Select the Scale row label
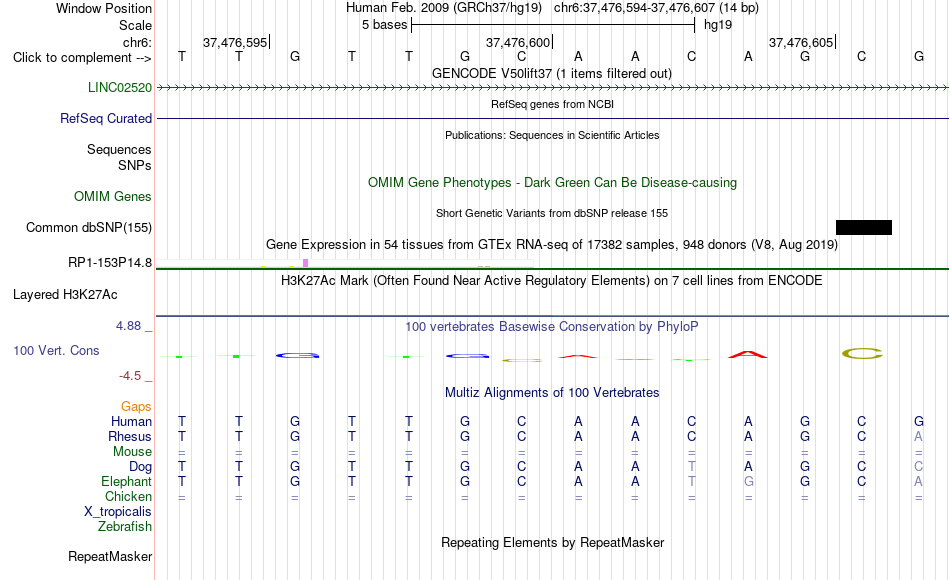The image size is (950, 580). [135, 25]
